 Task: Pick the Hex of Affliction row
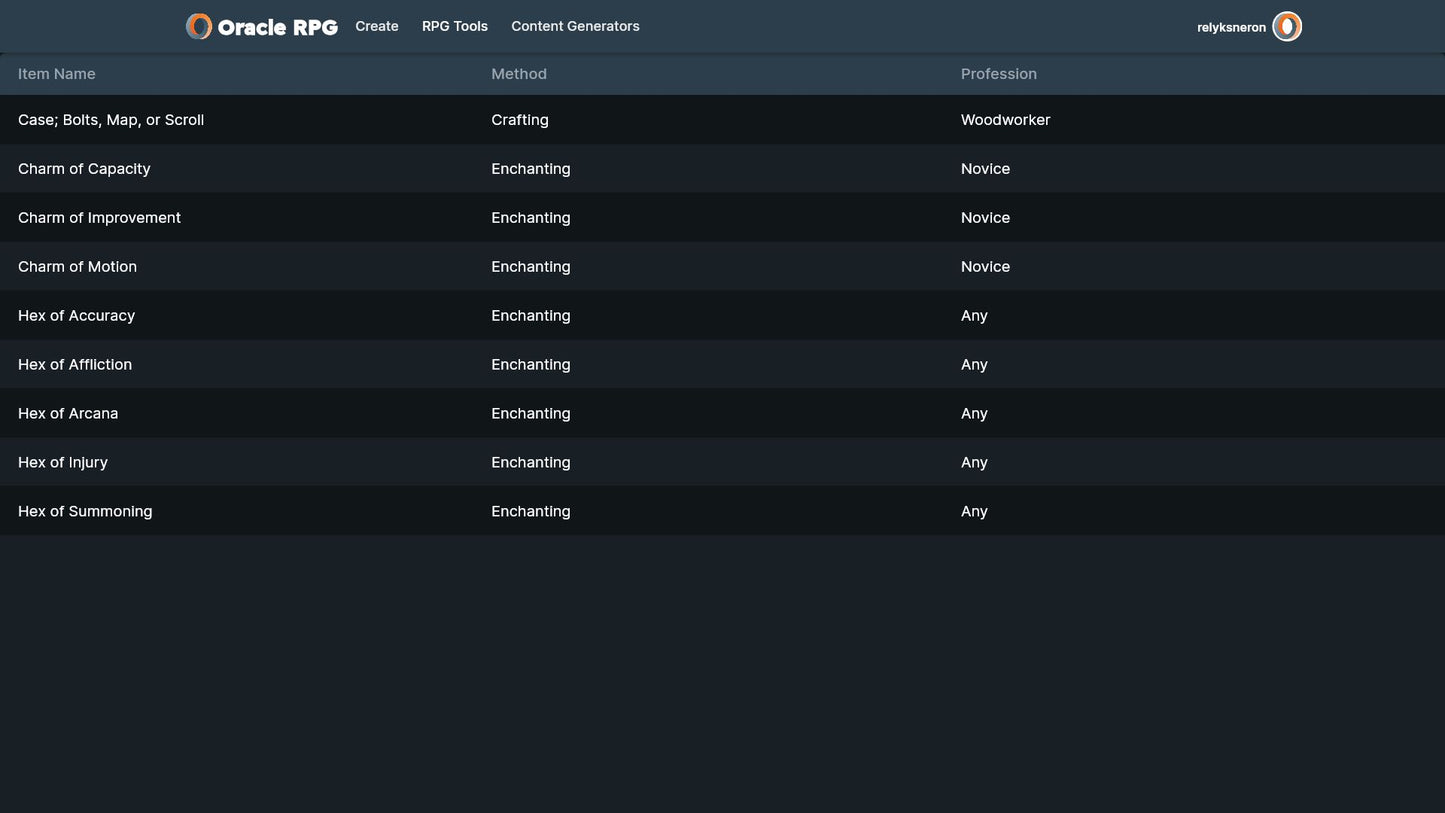75,365
